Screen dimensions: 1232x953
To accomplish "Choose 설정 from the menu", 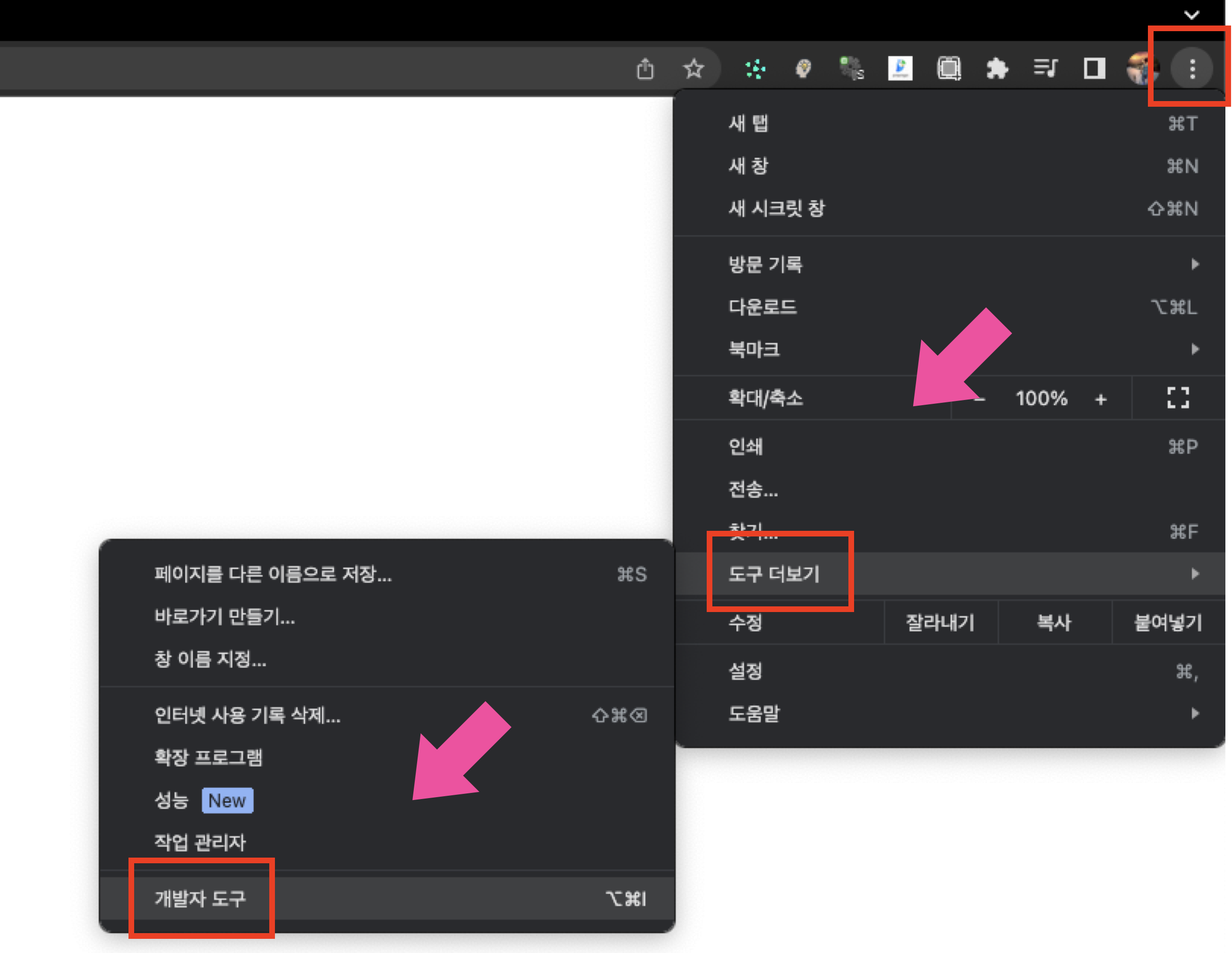I will (x=745, y=671).
